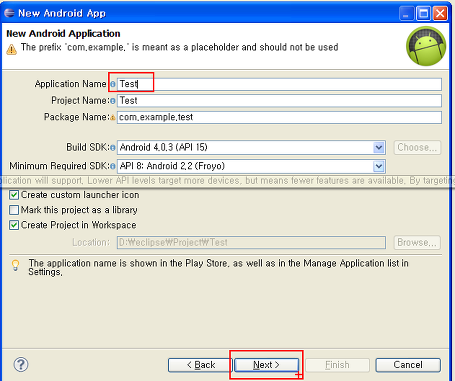Click the warning triangle icon in header
The width and height of the screenshot is (455, 381).
(11, 49)
